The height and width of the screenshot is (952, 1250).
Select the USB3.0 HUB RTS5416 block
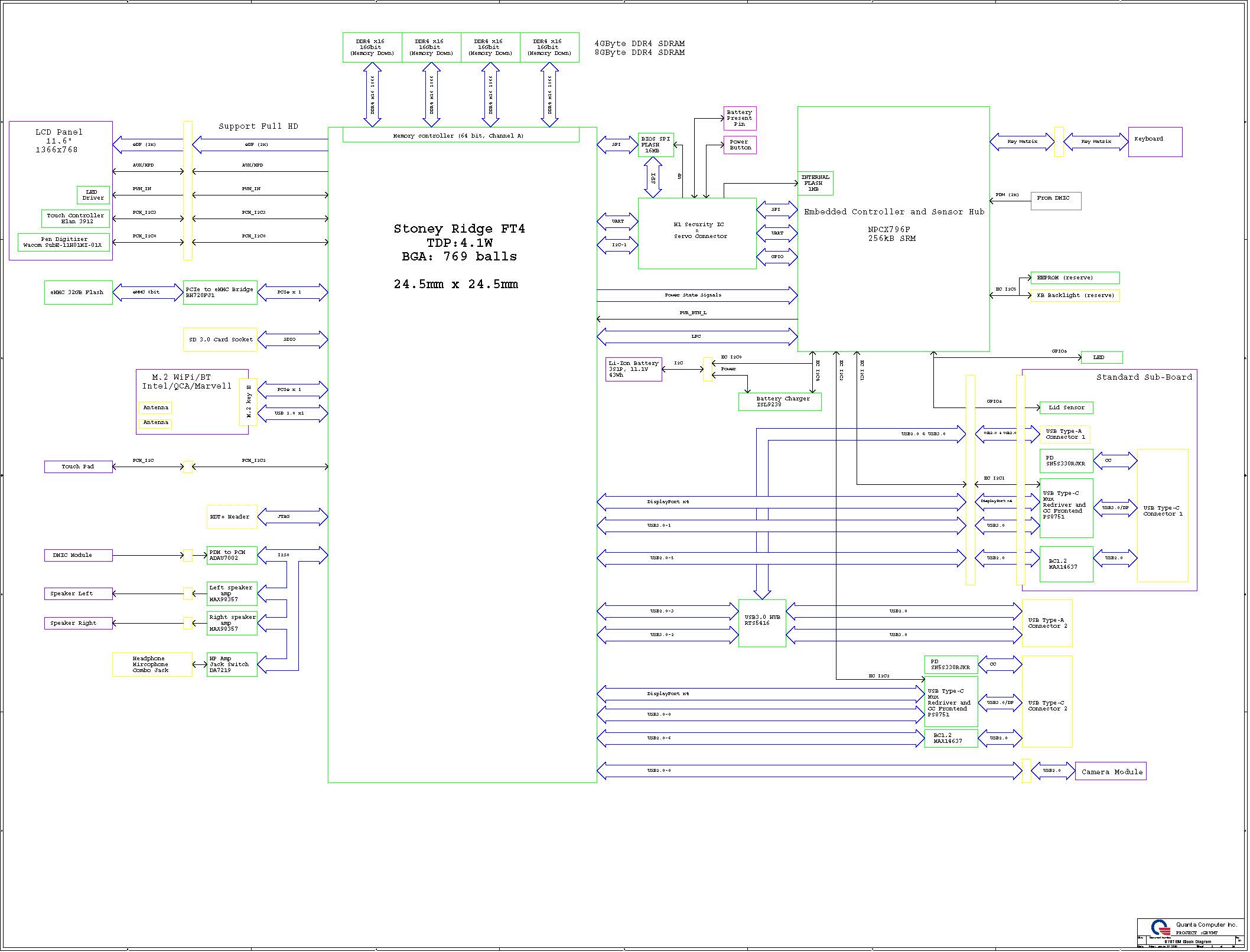click(x=762, y=623)
